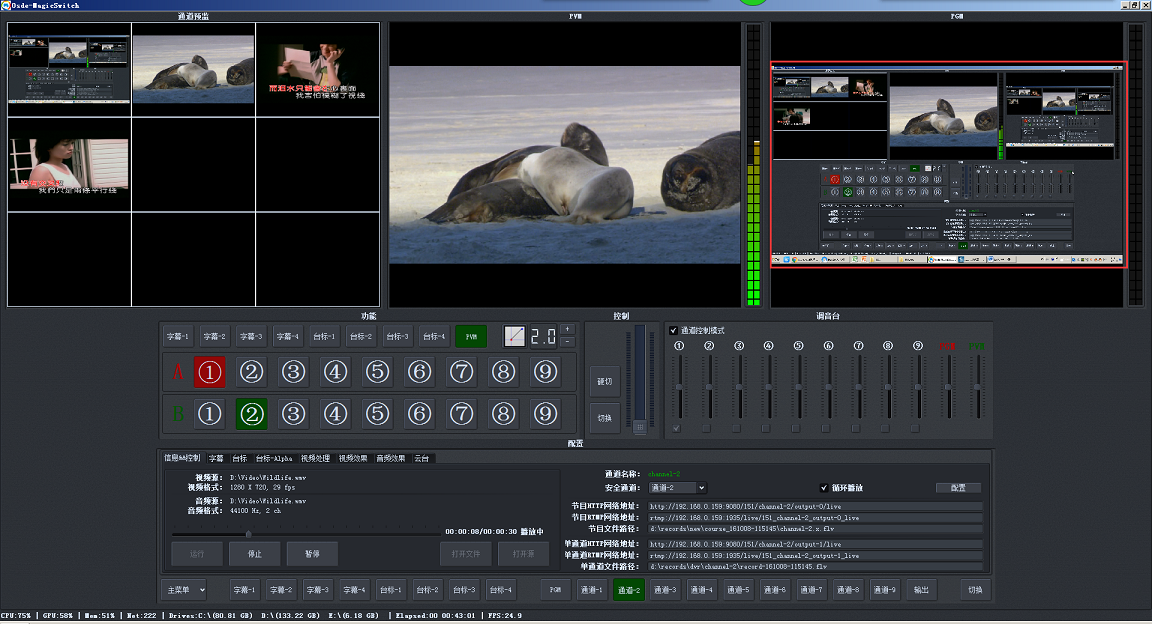This screenshot has width=1152, height=624.
Task: Select source 7 on row A
Action: click(x=461, y=372)
